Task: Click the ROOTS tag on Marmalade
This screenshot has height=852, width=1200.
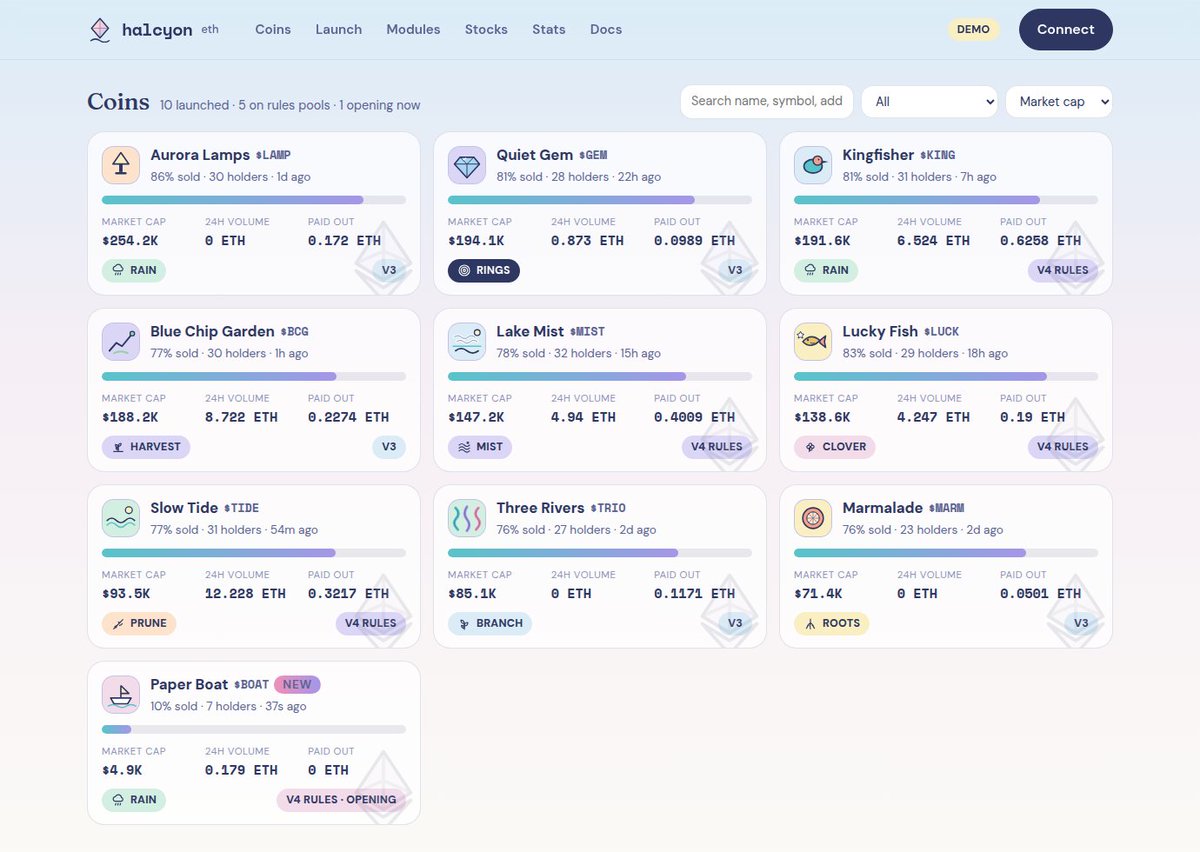Action: 832,623
